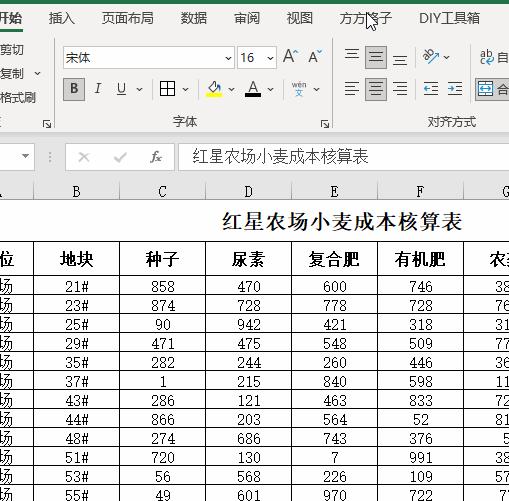This screenshot has width=509, height=501.
Task: Click header cell 地块
Action: coord(76,259)
